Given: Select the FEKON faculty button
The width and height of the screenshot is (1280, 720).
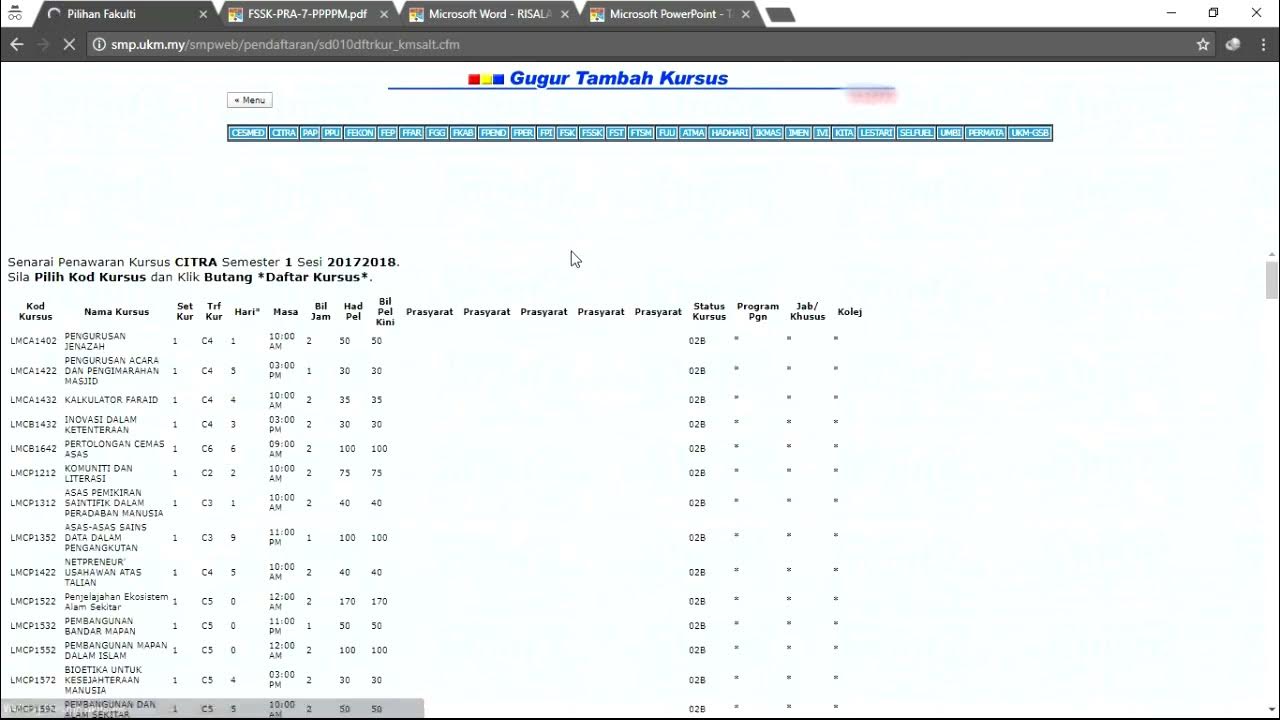Looking at the screenshot, I should [360, 133].
